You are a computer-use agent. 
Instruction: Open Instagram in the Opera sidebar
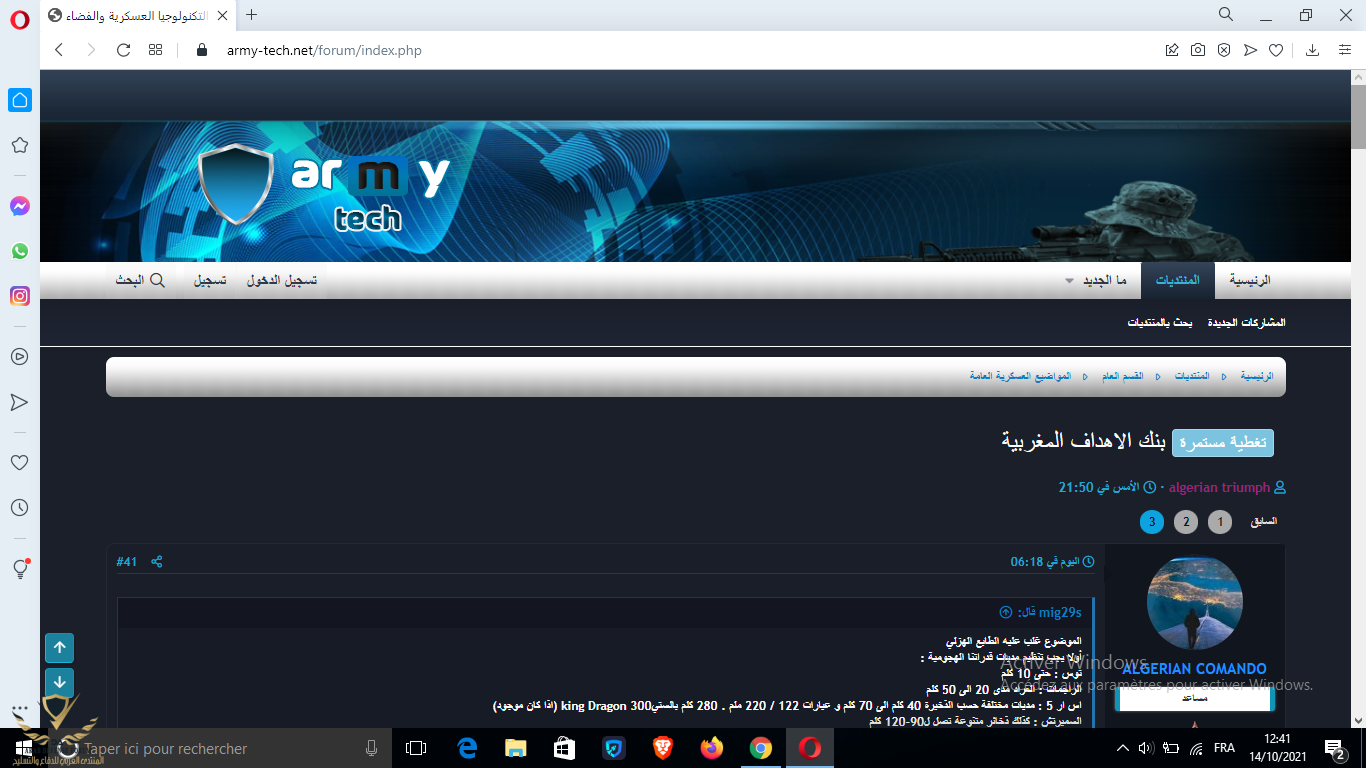[x=19, y=296]
